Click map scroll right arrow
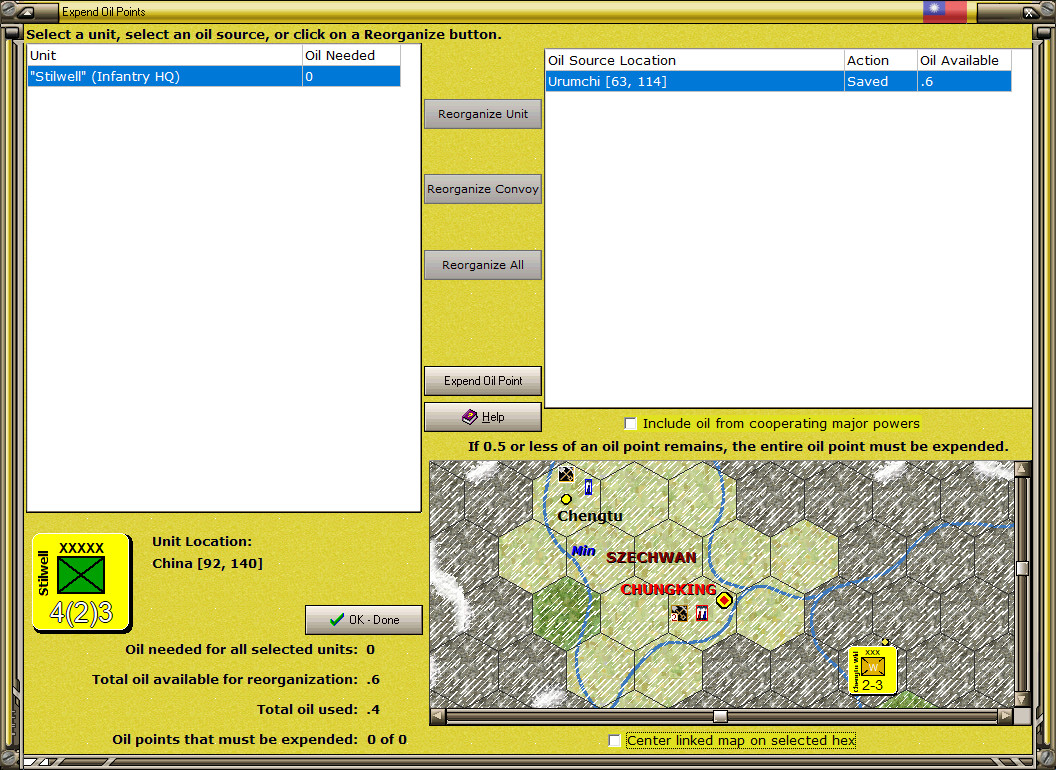 [1005, 716]
